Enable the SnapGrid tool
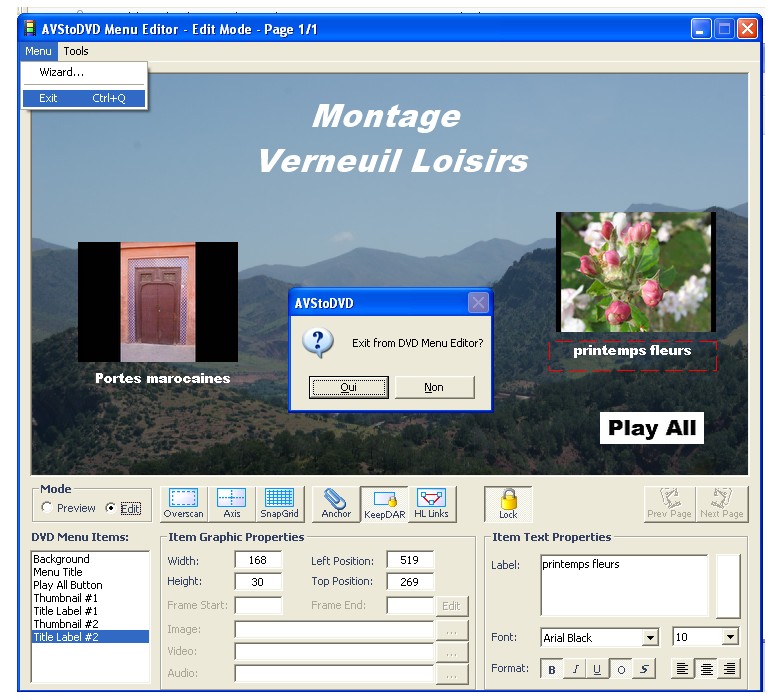783x700 pixels. coord(279,503)
